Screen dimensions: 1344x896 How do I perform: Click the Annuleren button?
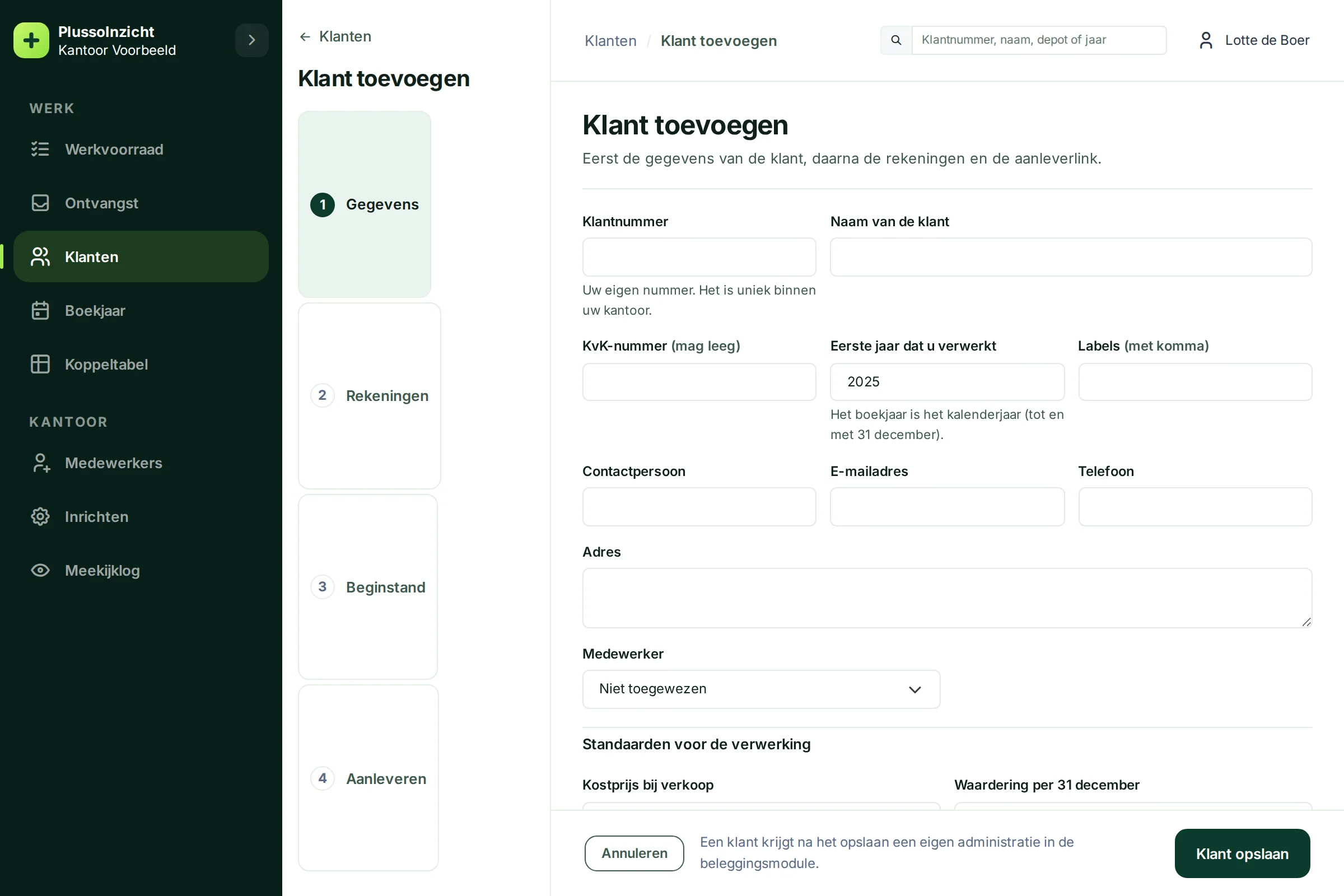click(x=634, y=853)
